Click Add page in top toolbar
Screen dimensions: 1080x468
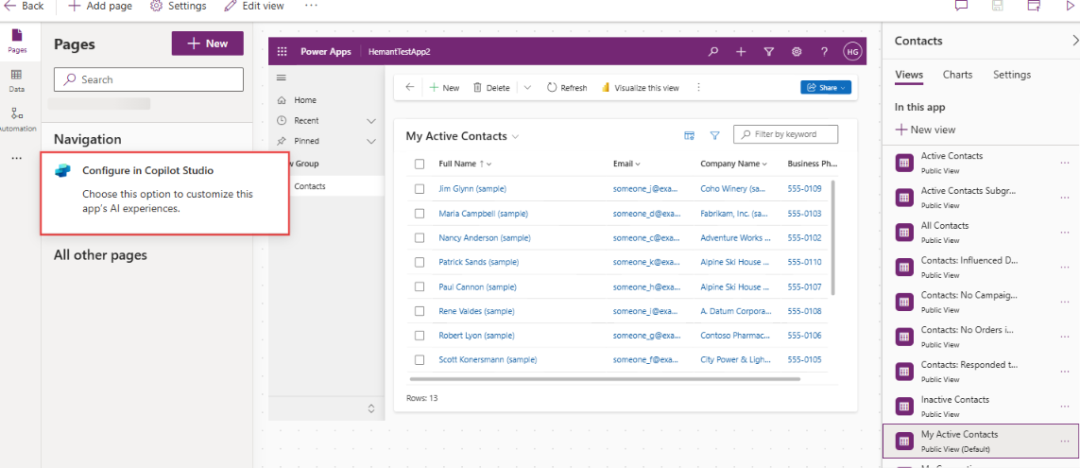[100, 6]
